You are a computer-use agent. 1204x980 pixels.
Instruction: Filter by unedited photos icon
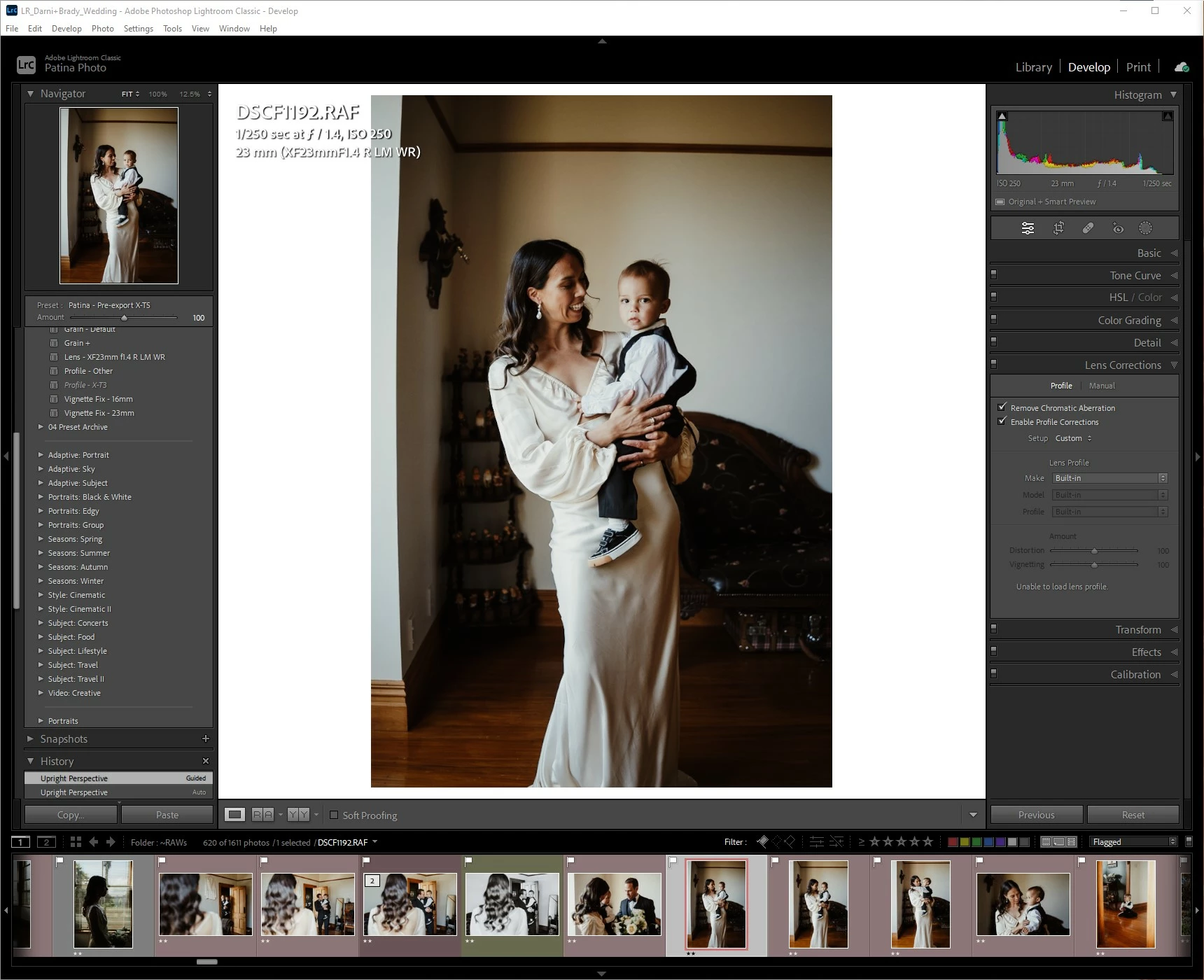click(836, 841)
